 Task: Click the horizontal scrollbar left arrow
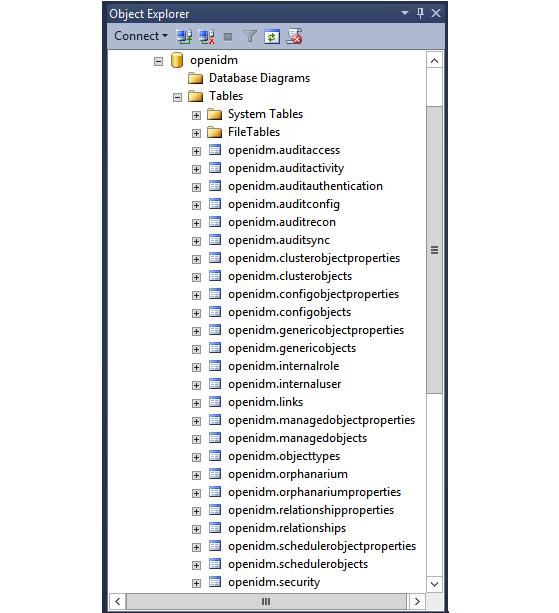pyautogui.click(x=118, y=601)
